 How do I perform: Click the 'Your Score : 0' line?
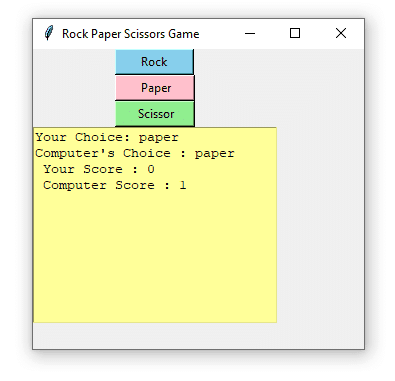tap(99, 169)
